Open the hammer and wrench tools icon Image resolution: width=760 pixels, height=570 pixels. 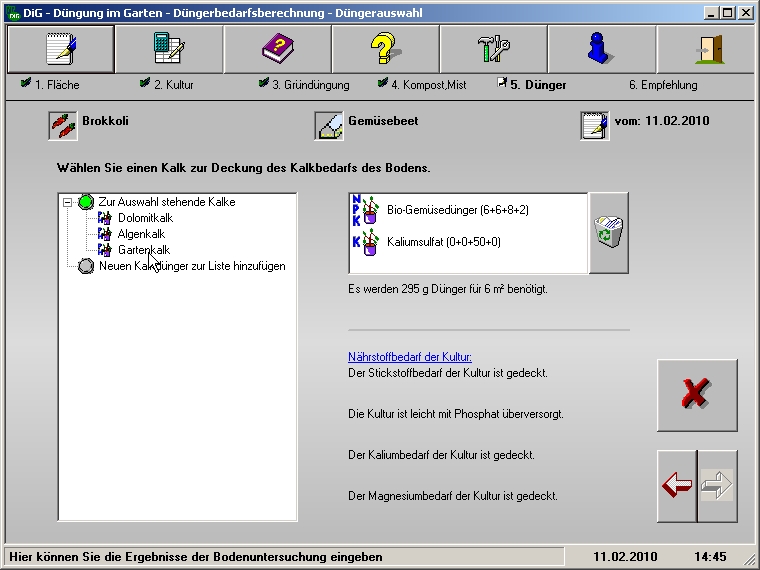click(493, 49)
